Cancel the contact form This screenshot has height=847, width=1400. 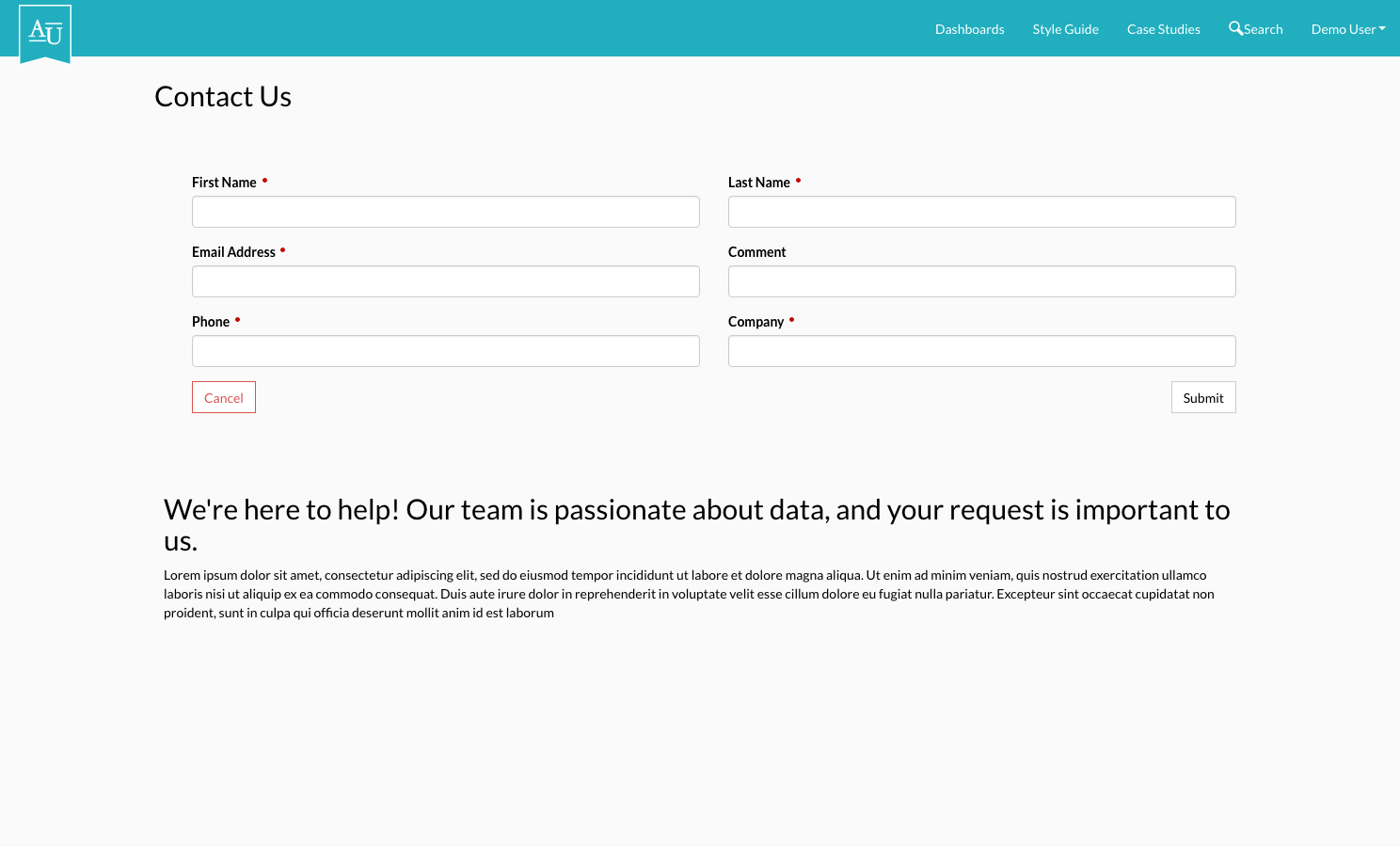click(x=223, y=397)
